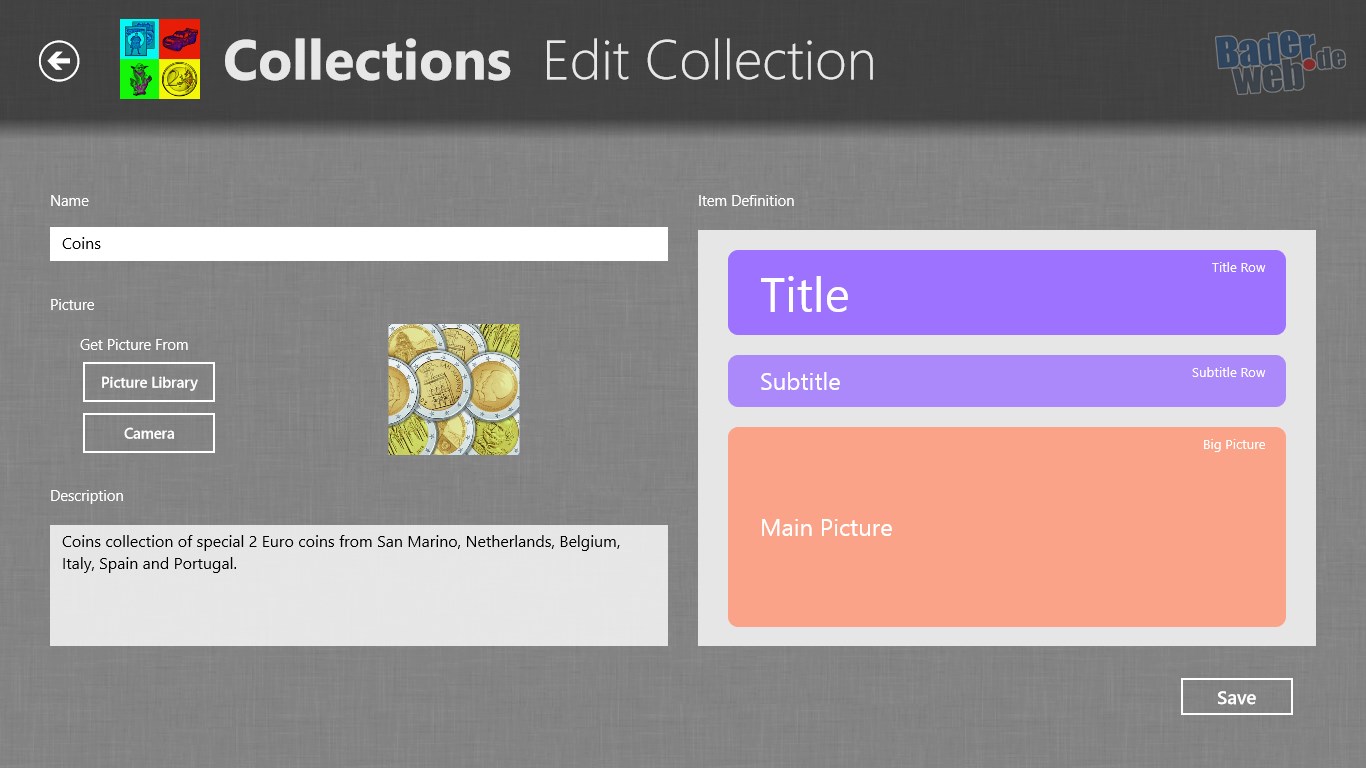Select the orange Main Picture block
1366x768 pixels.
(1006, 527)
